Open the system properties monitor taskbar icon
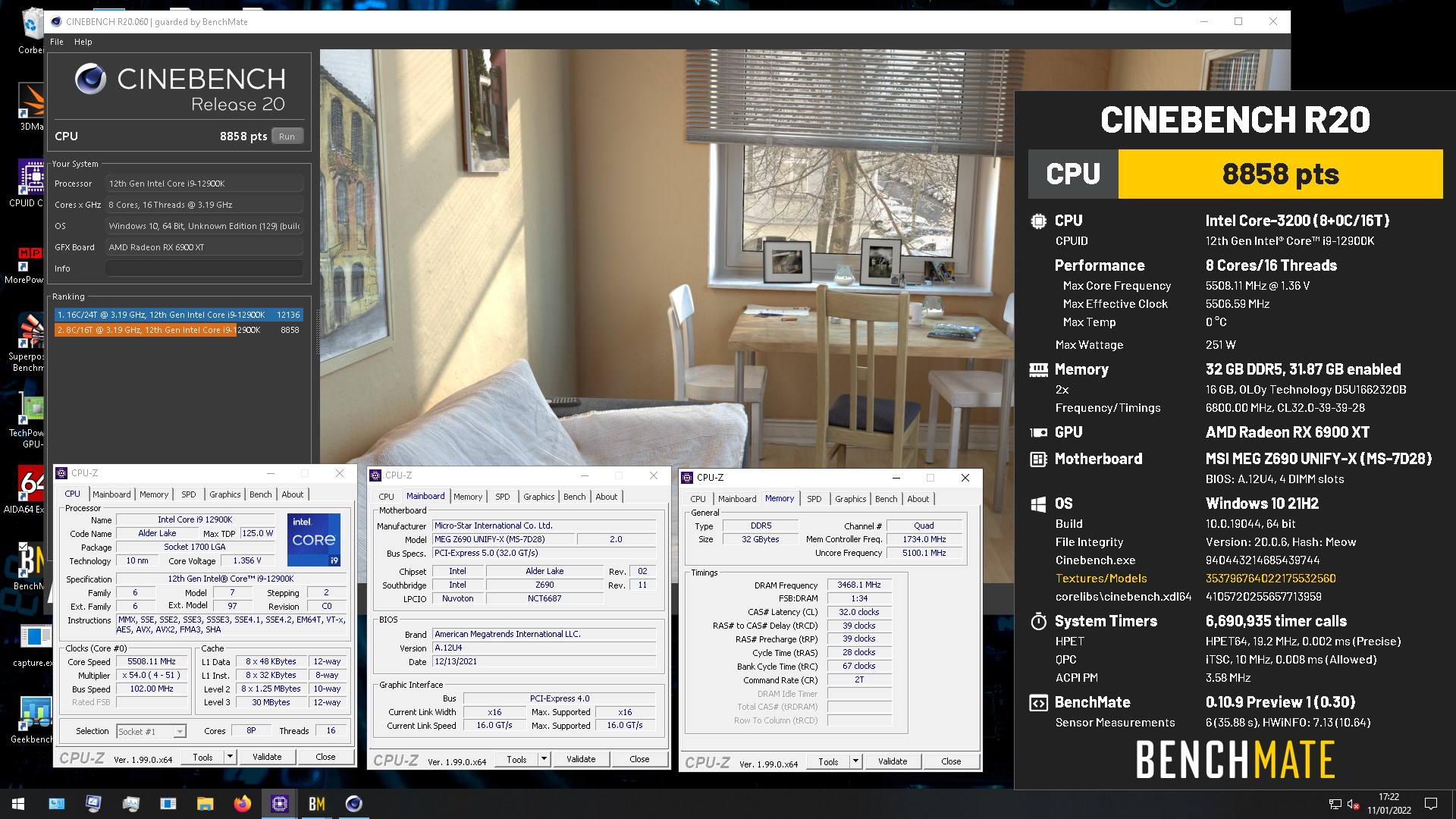The height and width of the screenshot is (819, 1456). pos(94,804)
